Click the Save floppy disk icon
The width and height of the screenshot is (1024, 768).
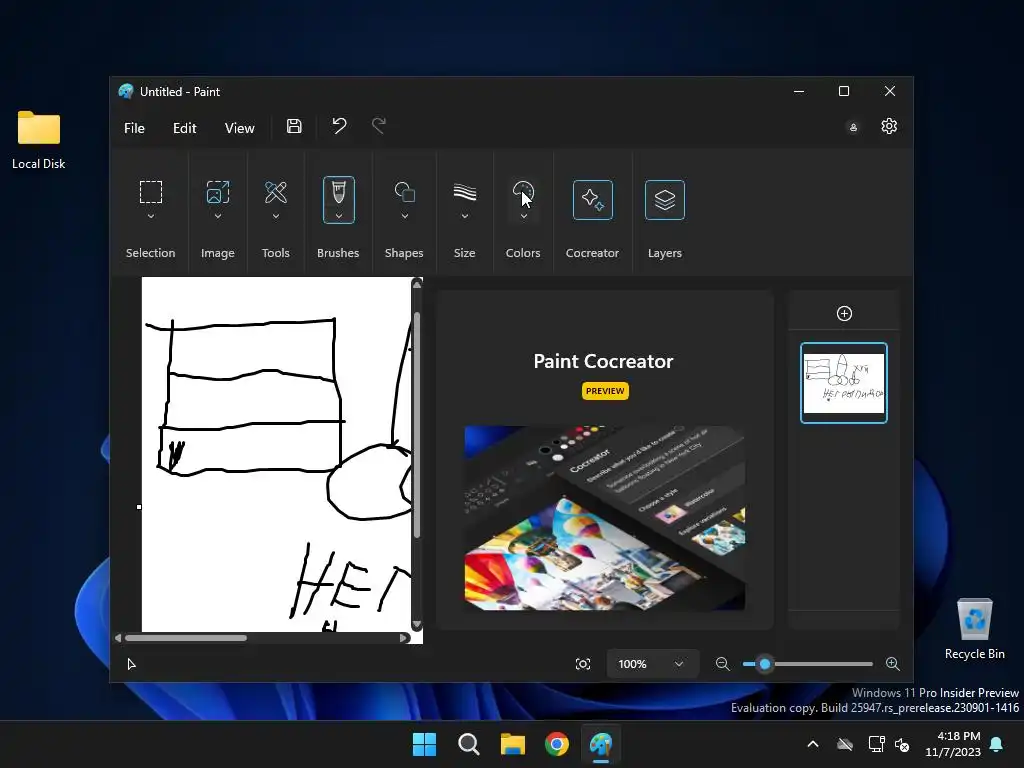(x=294, y=127)
